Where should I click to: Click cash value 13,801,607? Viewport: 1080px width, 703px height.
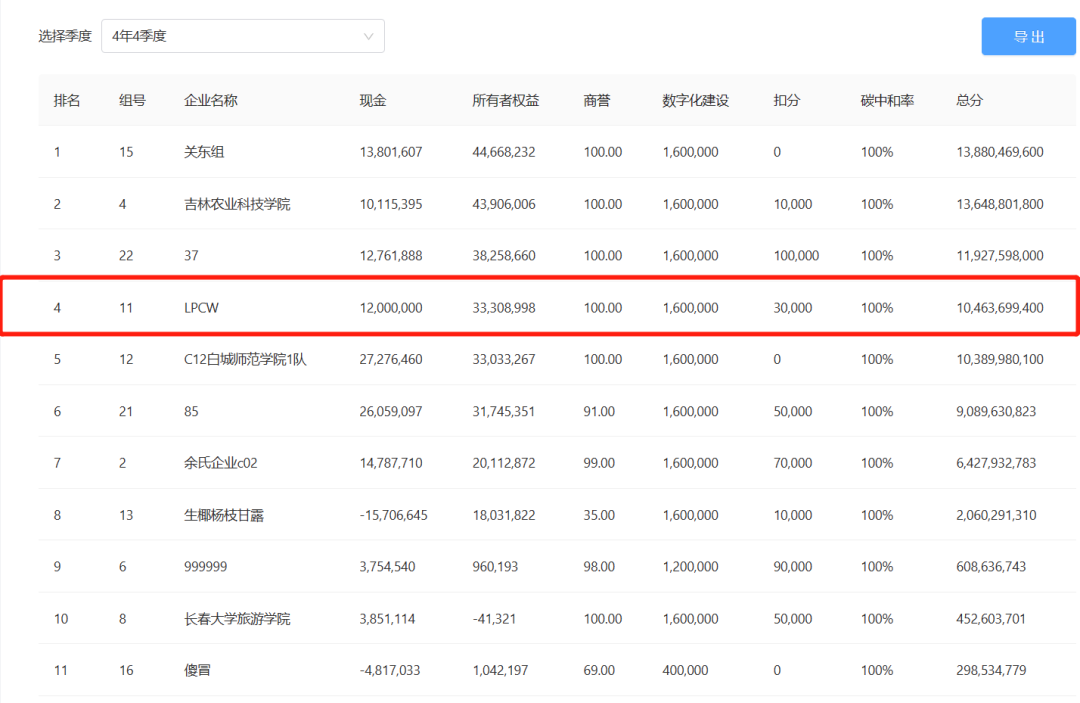pos(391,152)
